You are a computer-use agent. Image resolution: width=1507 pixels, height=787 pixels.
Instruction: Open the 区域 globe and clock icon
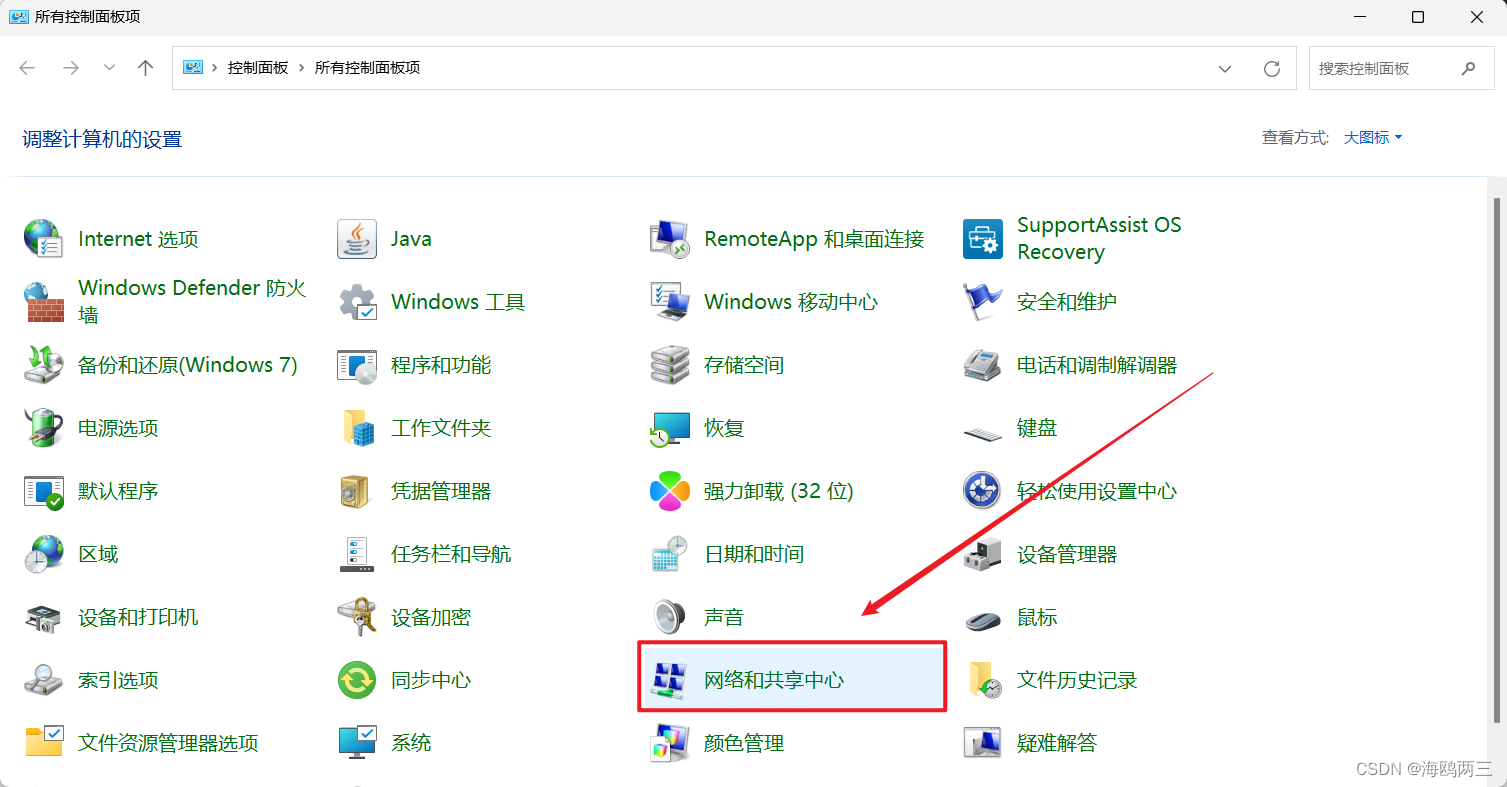pyautogui.click(x=43, y=554)
